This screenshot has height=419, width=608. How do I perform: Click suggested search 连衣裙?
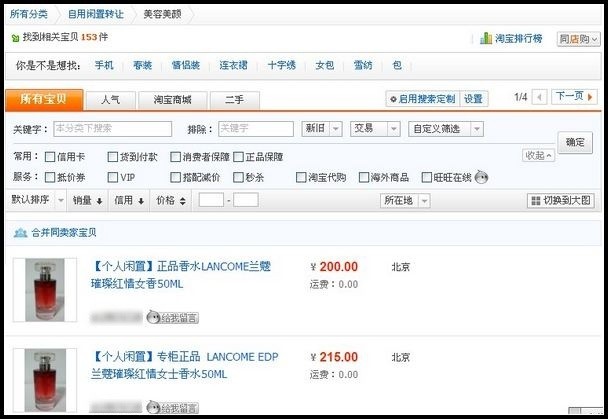(x=233, y=65)
